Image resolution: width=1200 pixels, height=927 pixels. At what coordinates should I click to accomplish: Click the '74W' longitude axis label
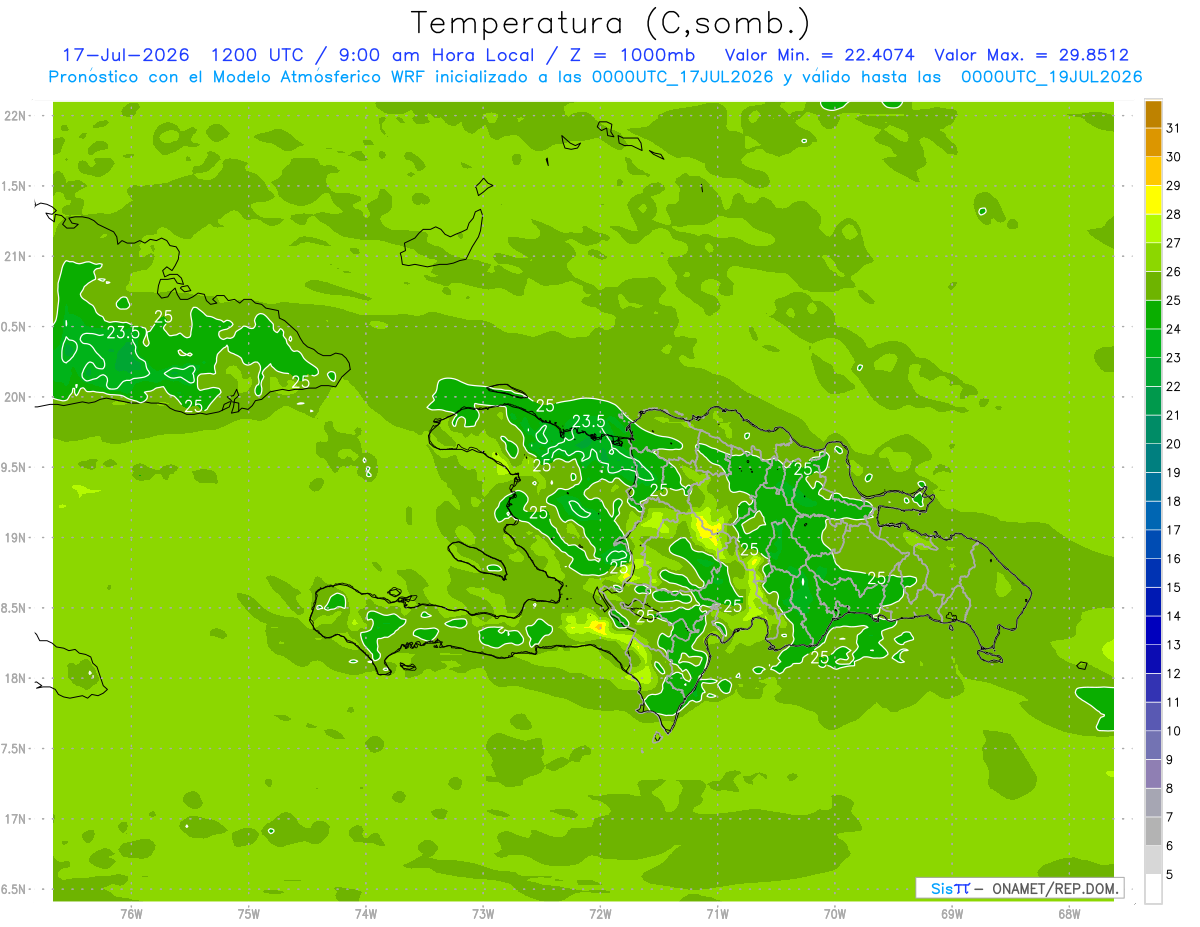click(x=366, y=913)
